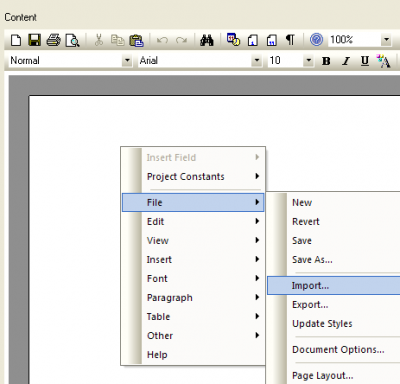Screen dimensions: 400x384
Task: Open the Paragraph context submenu
Action: click(193, 297)
